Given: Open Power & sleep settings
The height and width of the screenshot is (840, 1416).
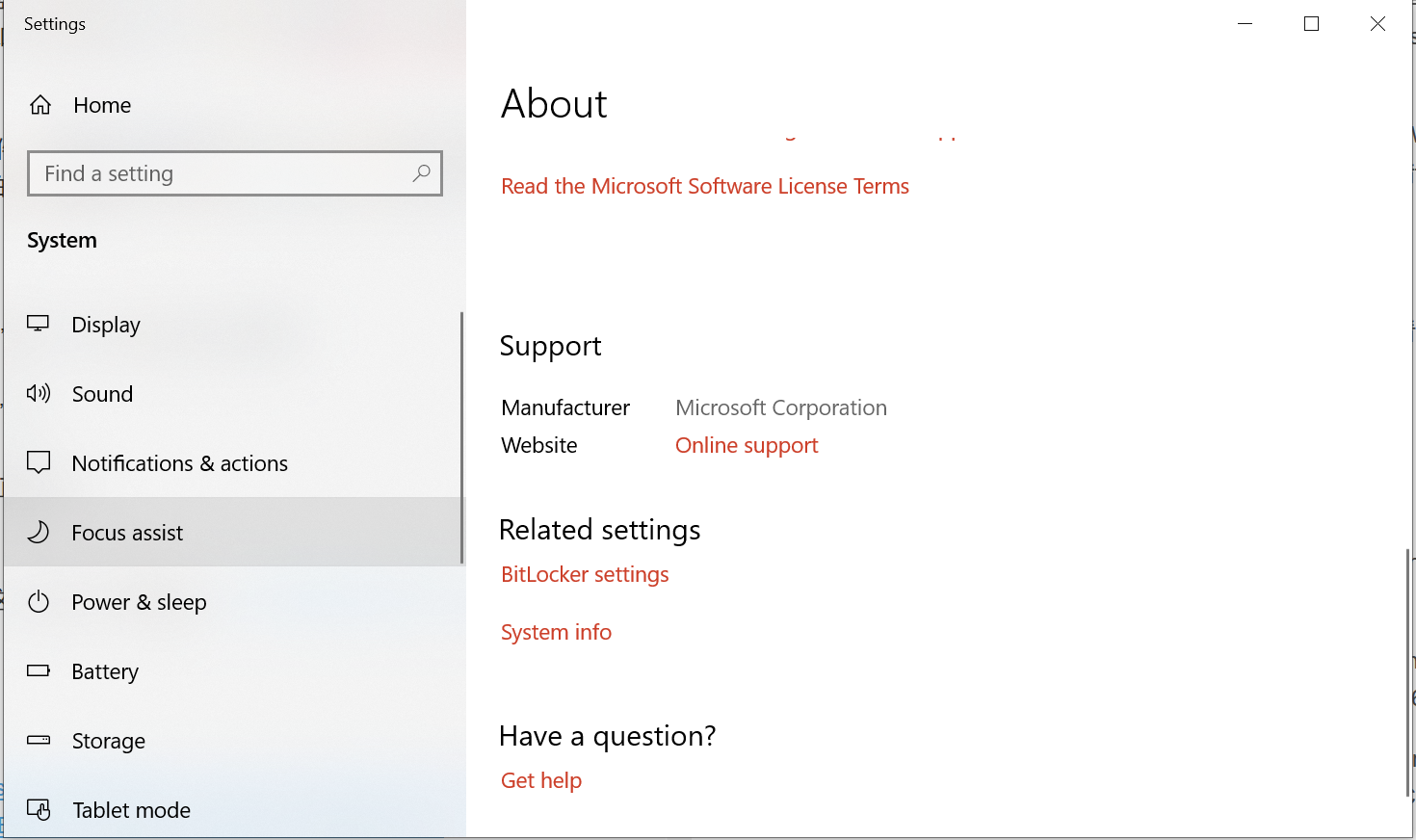Looking at the screenshot, I should (233, 602).
